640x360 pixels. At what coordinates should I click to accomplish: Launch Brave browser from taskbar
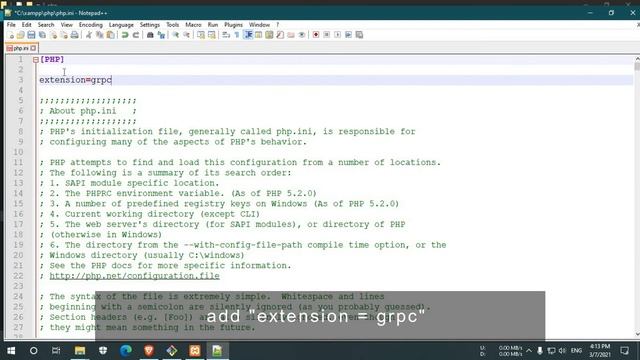coord(149,351)
